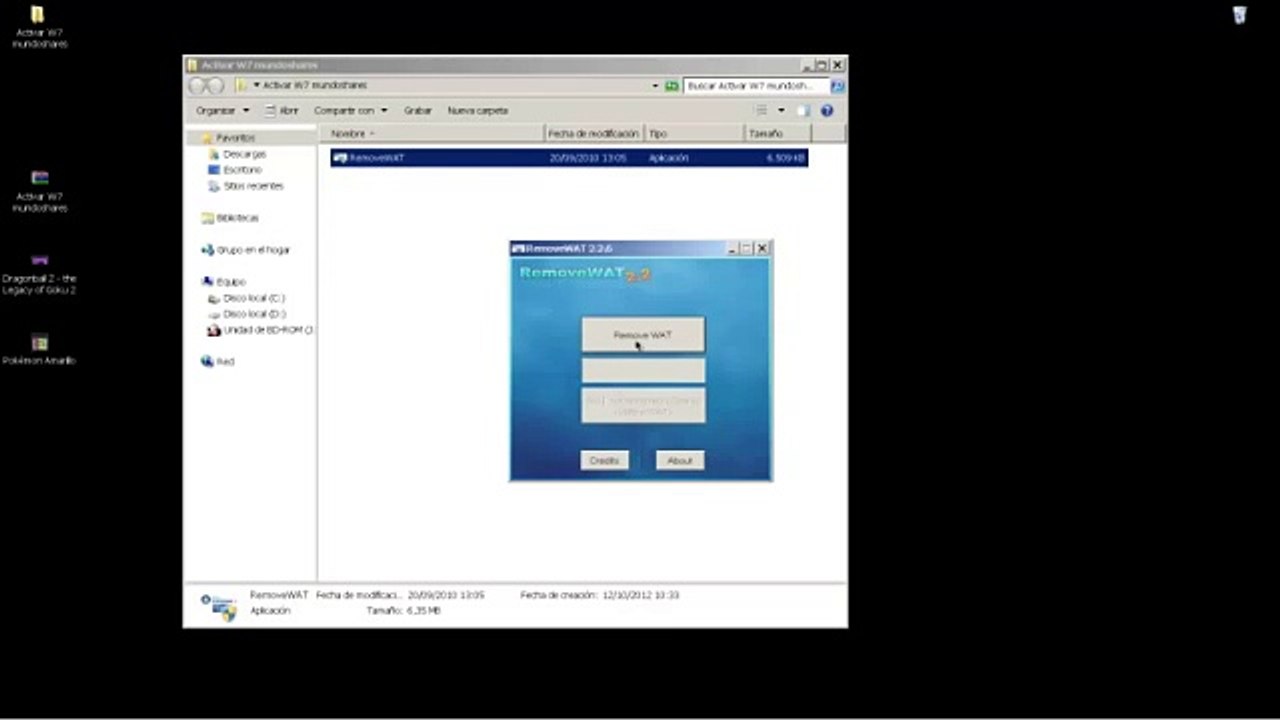The image size is (1280, 720).
Task: Click the search magnifier icon in Explorer
Action: 837,86
